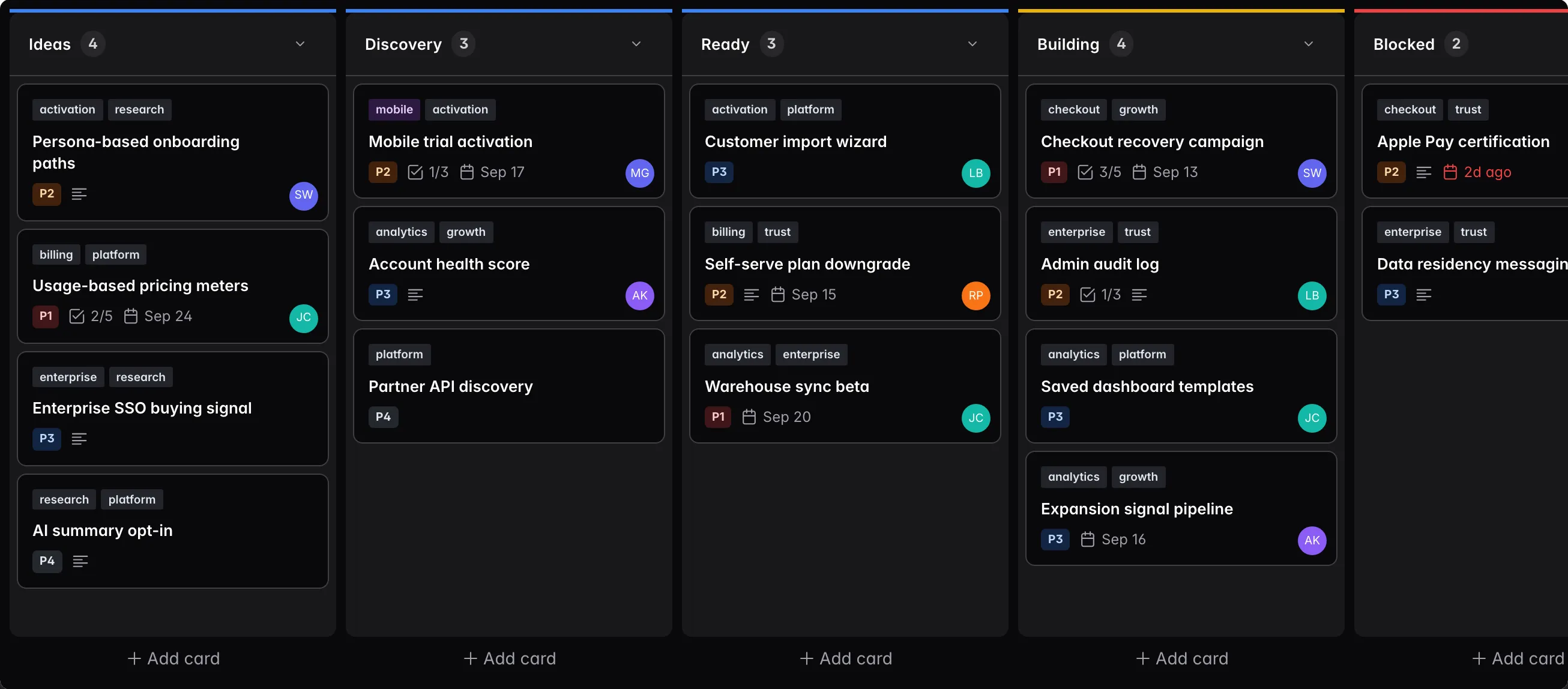Viewport: 1568px width, 689px height.
Task: Click the Blocked column header title
Action: 1404,44
